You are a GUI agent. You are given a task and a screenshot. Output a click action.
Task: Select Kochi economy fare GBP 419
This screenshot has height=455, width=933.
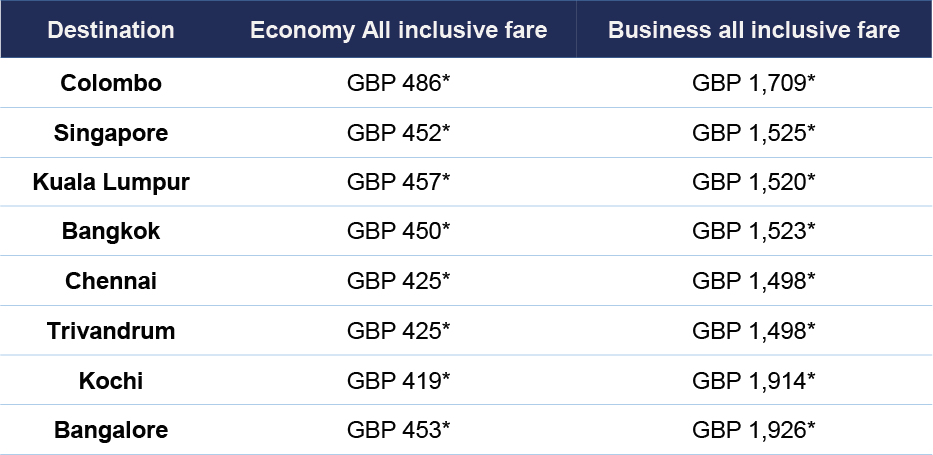[398, 381]
